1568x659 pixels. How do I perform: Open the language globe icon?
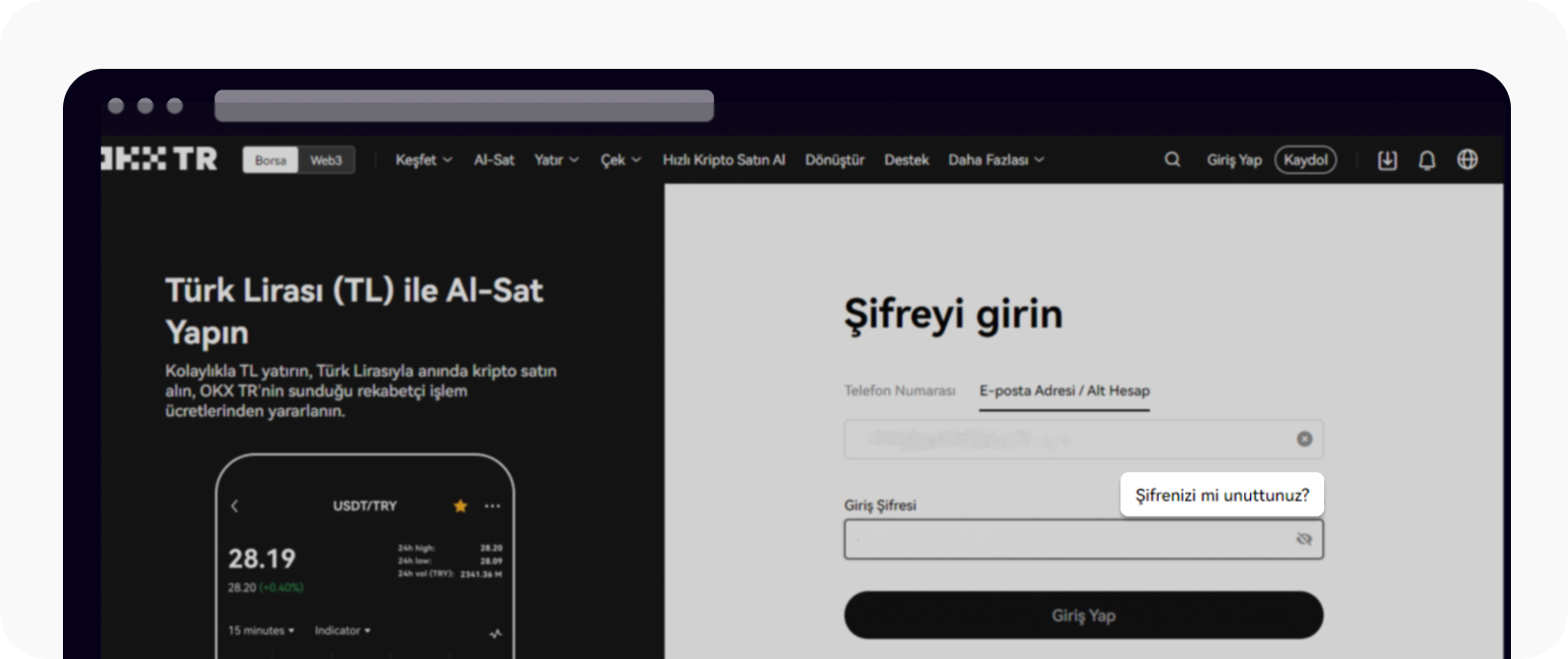pyautogui.click(x=1468, y=159)
